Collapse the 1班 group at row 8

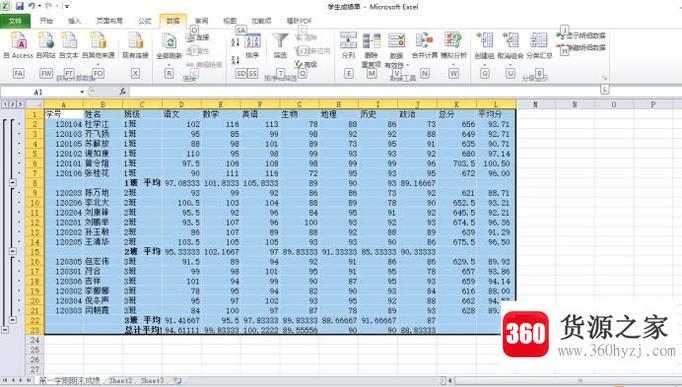13,183
